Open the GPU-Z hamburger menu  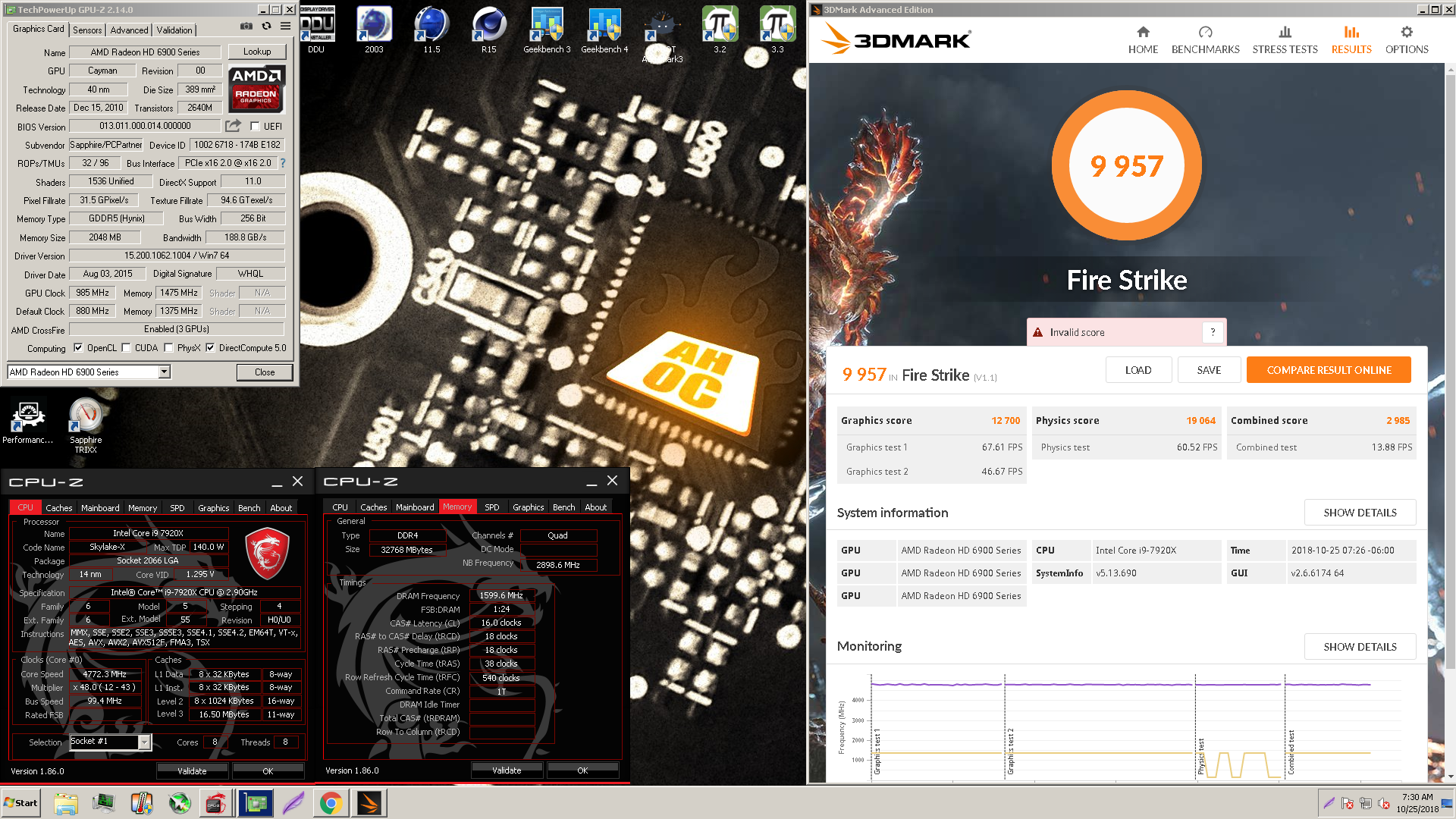[x=285, y=27]
